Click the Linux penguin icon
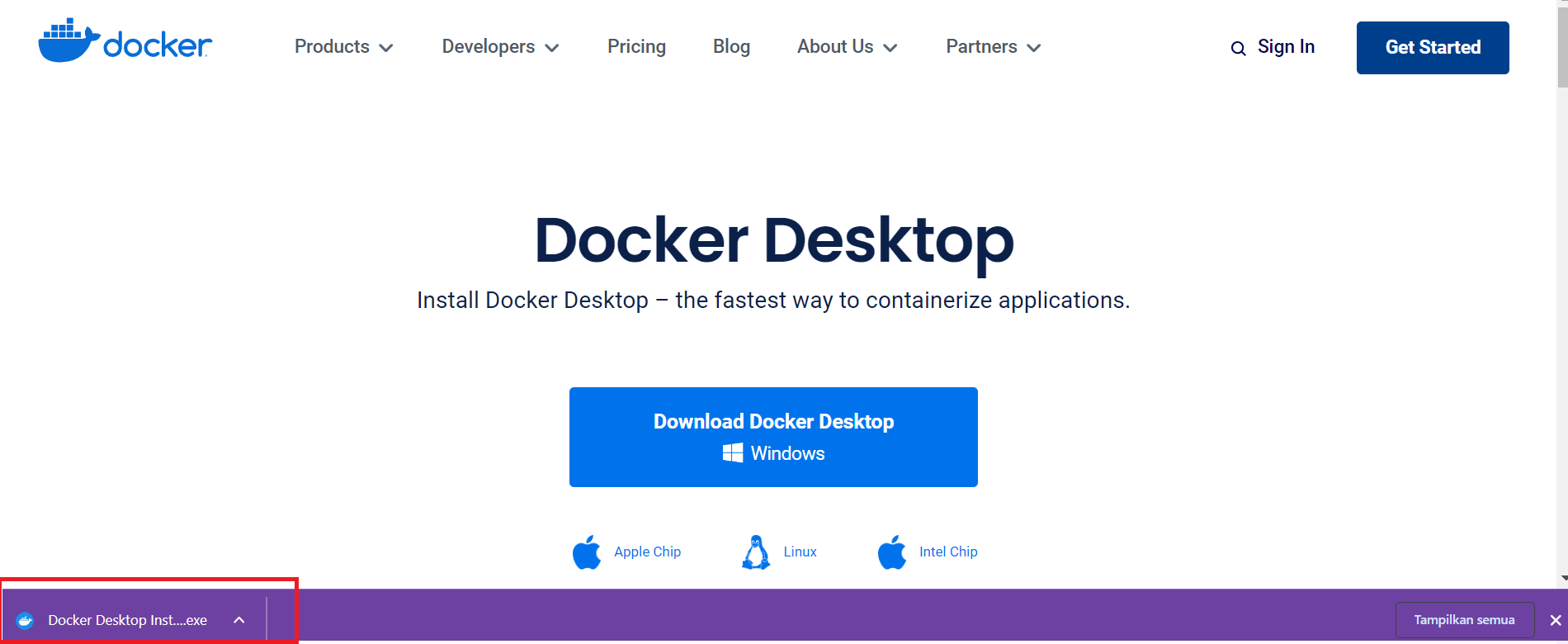 point(755,552)
